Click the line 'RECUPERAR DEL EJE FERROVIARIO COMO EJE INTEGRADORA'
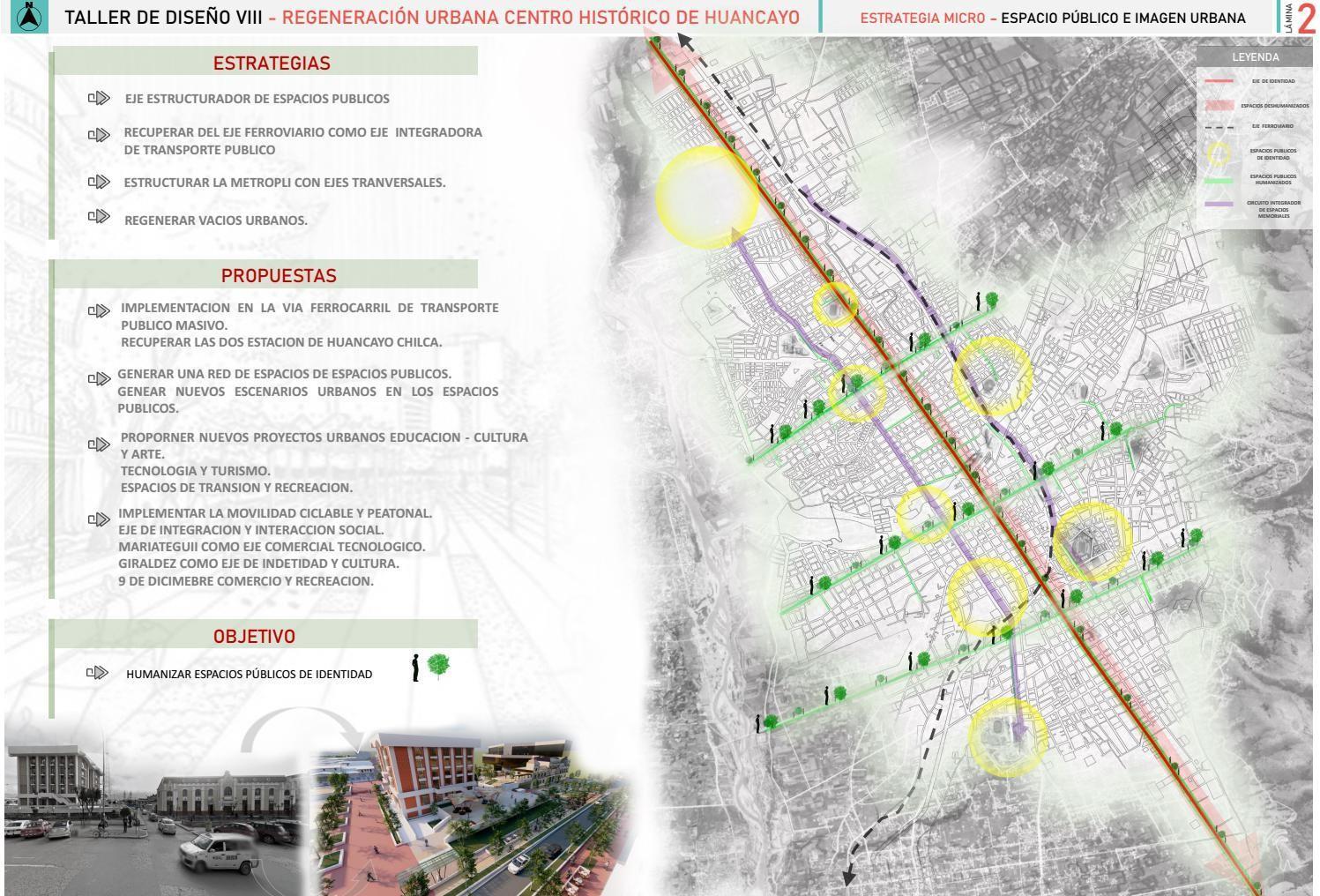1320x896 pixels. [303, 132]
